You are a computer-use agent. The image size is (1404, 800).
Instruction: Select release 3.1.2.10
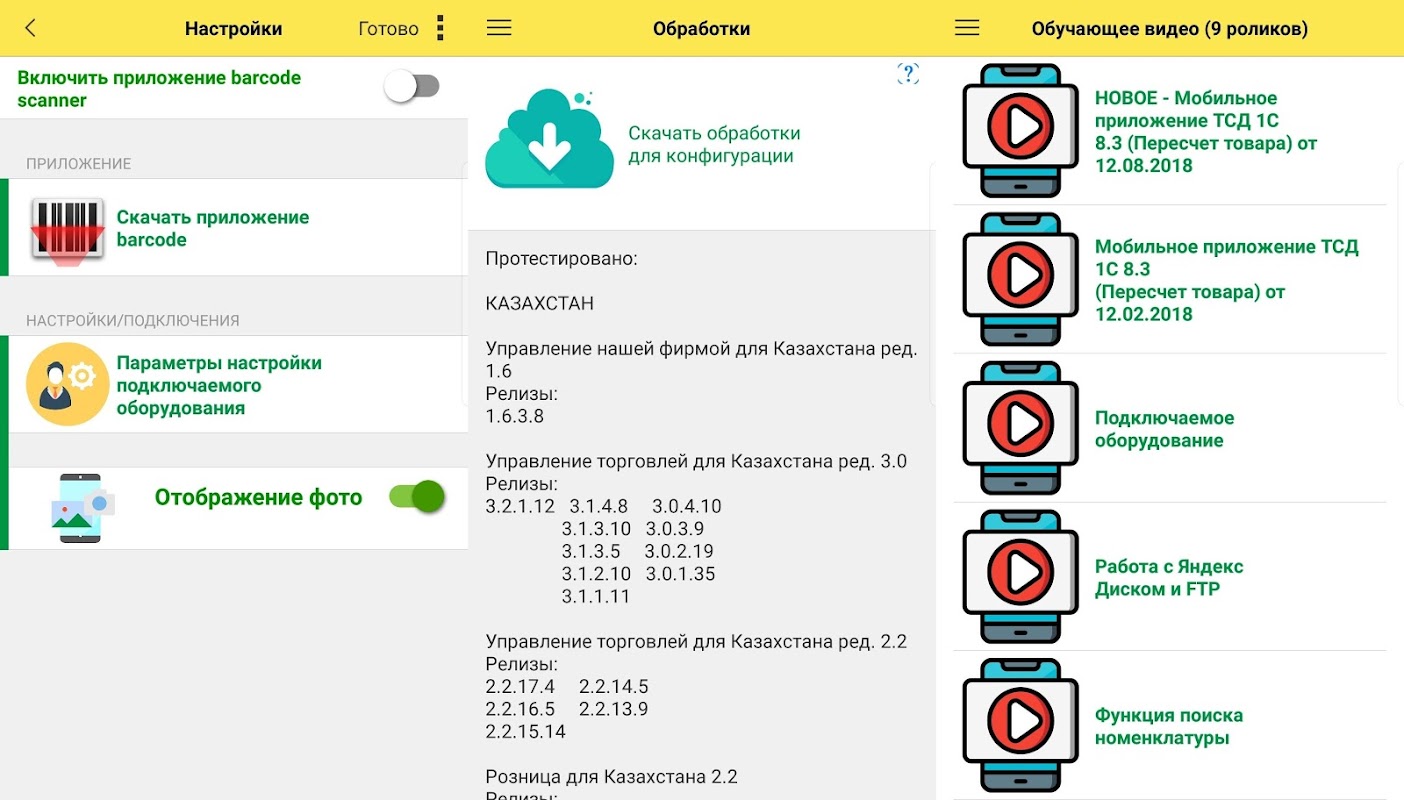point(597,575)
